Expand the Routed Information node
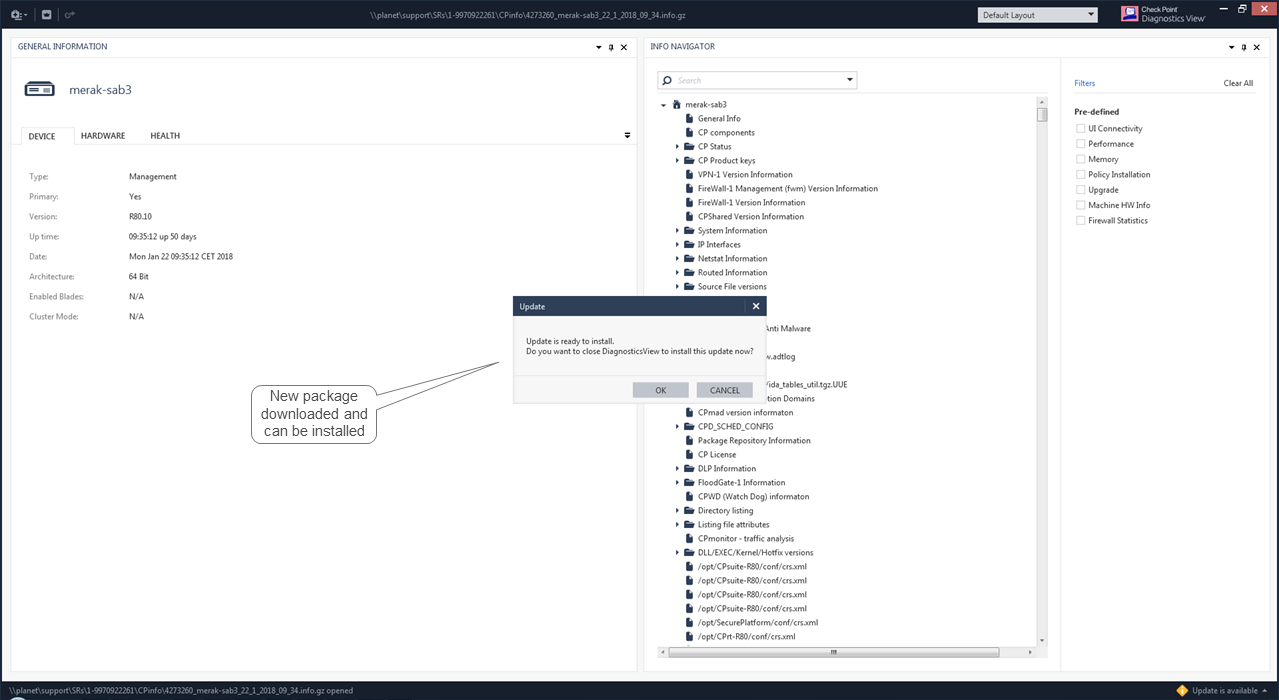This screenshot has height=700, width=1279. (677, 273)
